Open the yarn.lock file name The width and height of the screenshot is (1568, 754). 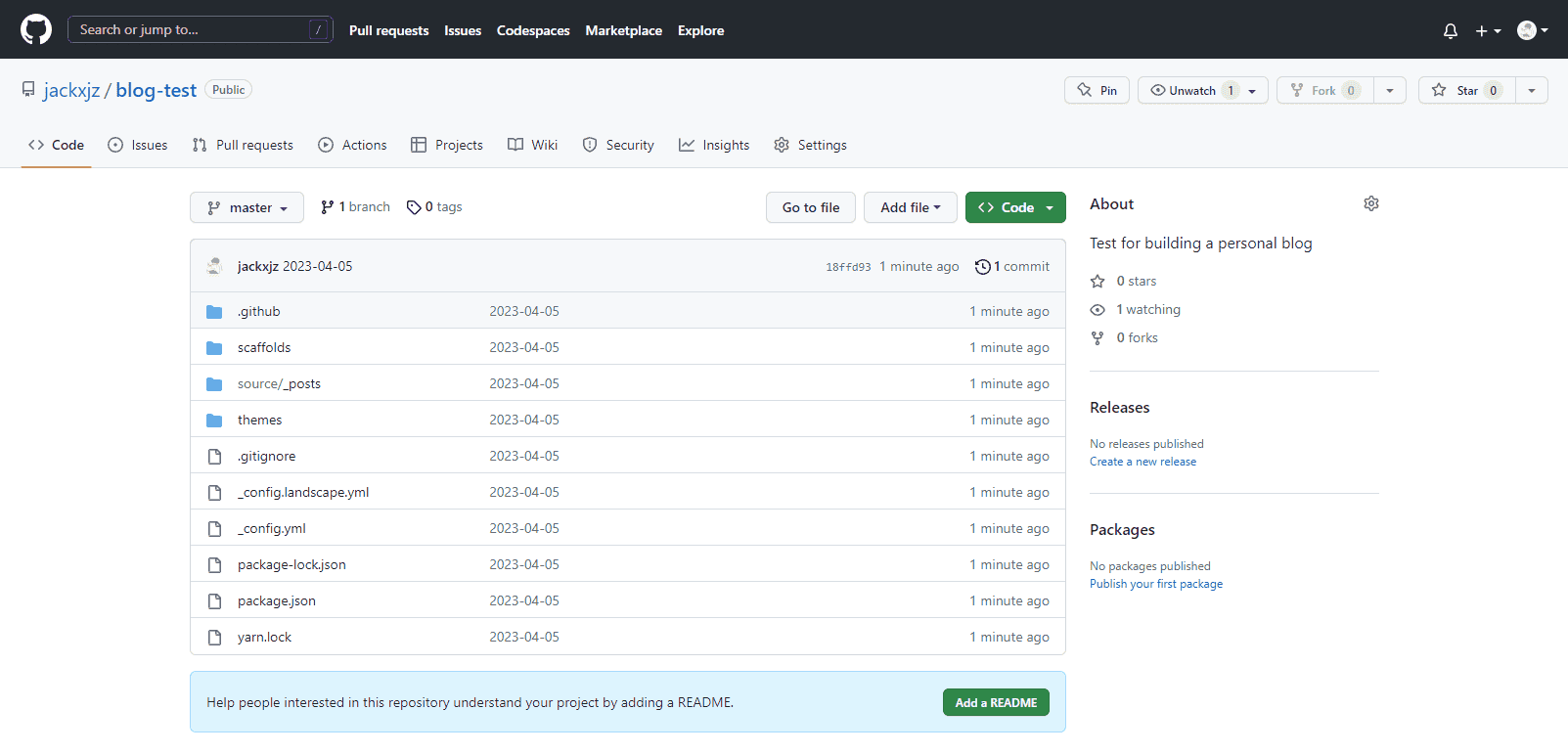(264, 637)
